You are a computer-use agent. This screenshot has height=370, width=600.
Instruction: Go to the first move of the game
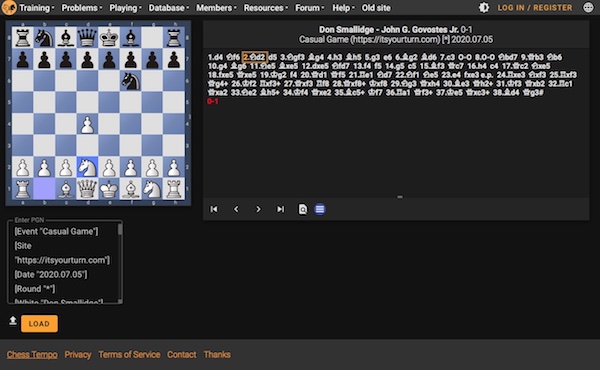(214, 209)
